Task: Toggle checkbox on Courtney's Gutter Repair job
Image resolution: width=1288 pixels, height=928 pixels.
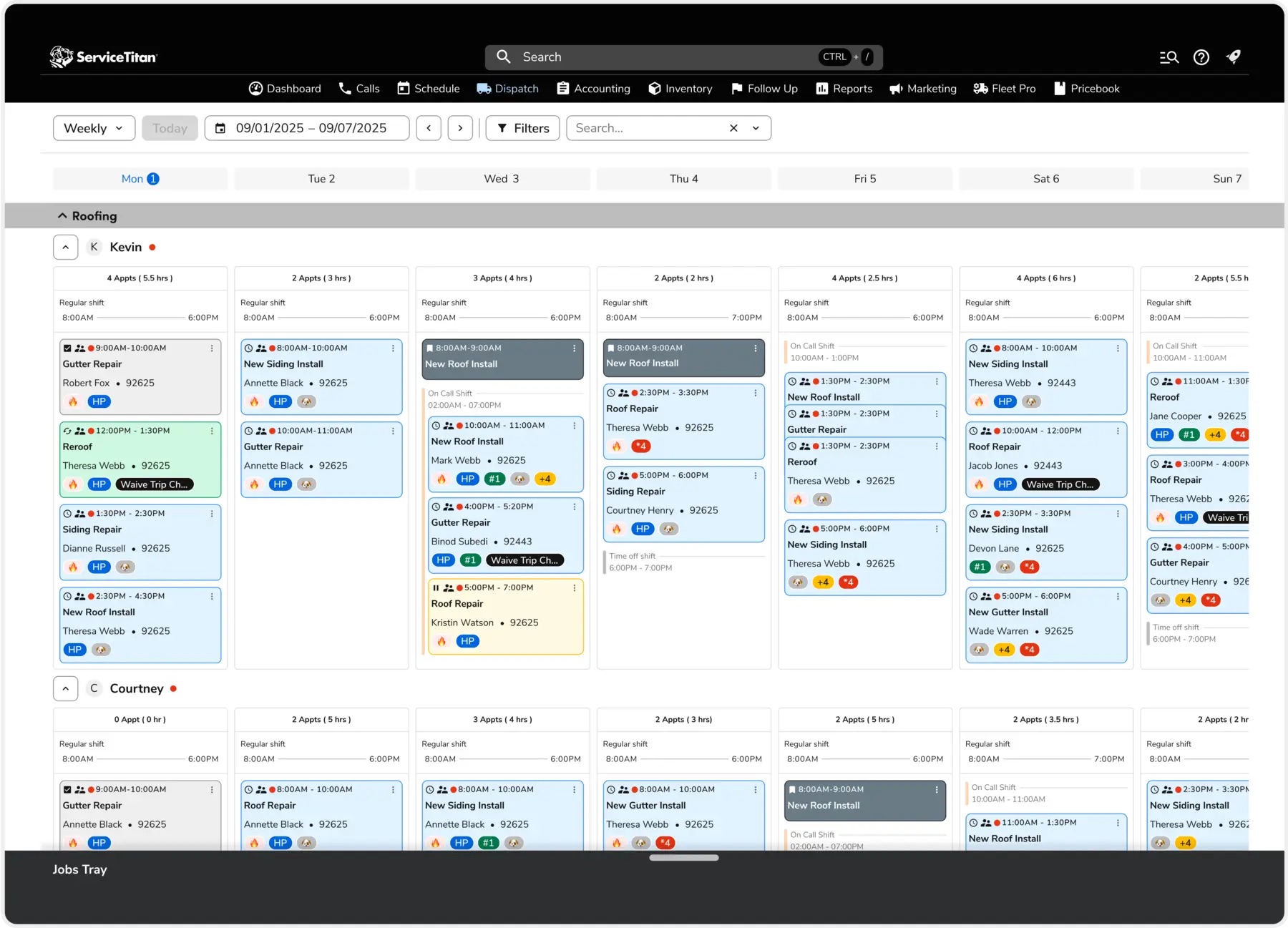Action: (67, 790)
